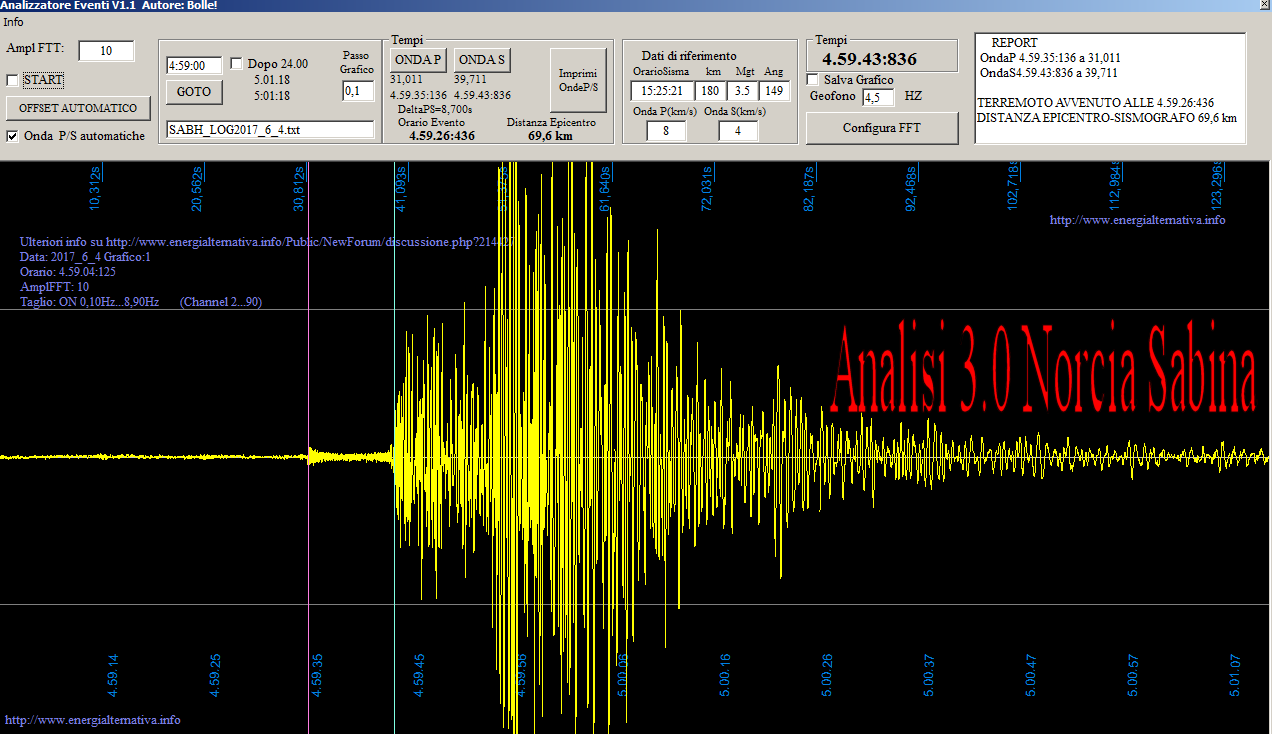Click the OndaP 4.59.35:136 report line
This screenshot has width=1272, height=734.
tap(1051, 58)
